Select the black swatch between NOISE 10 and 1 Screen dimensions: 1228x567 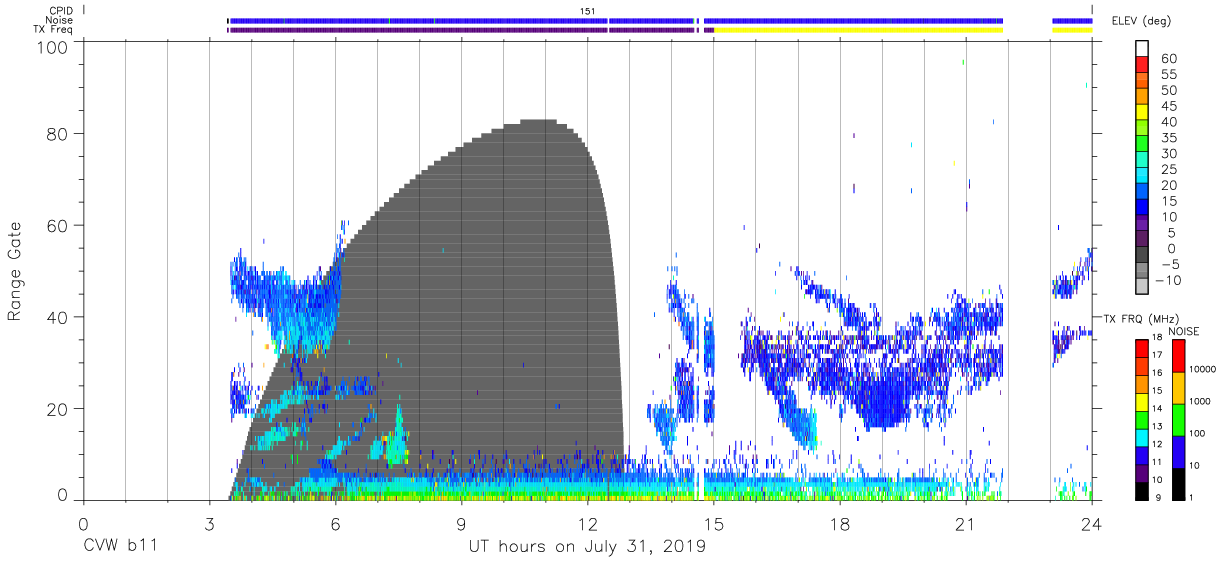pyautogui.click(x=1177, y=484)
